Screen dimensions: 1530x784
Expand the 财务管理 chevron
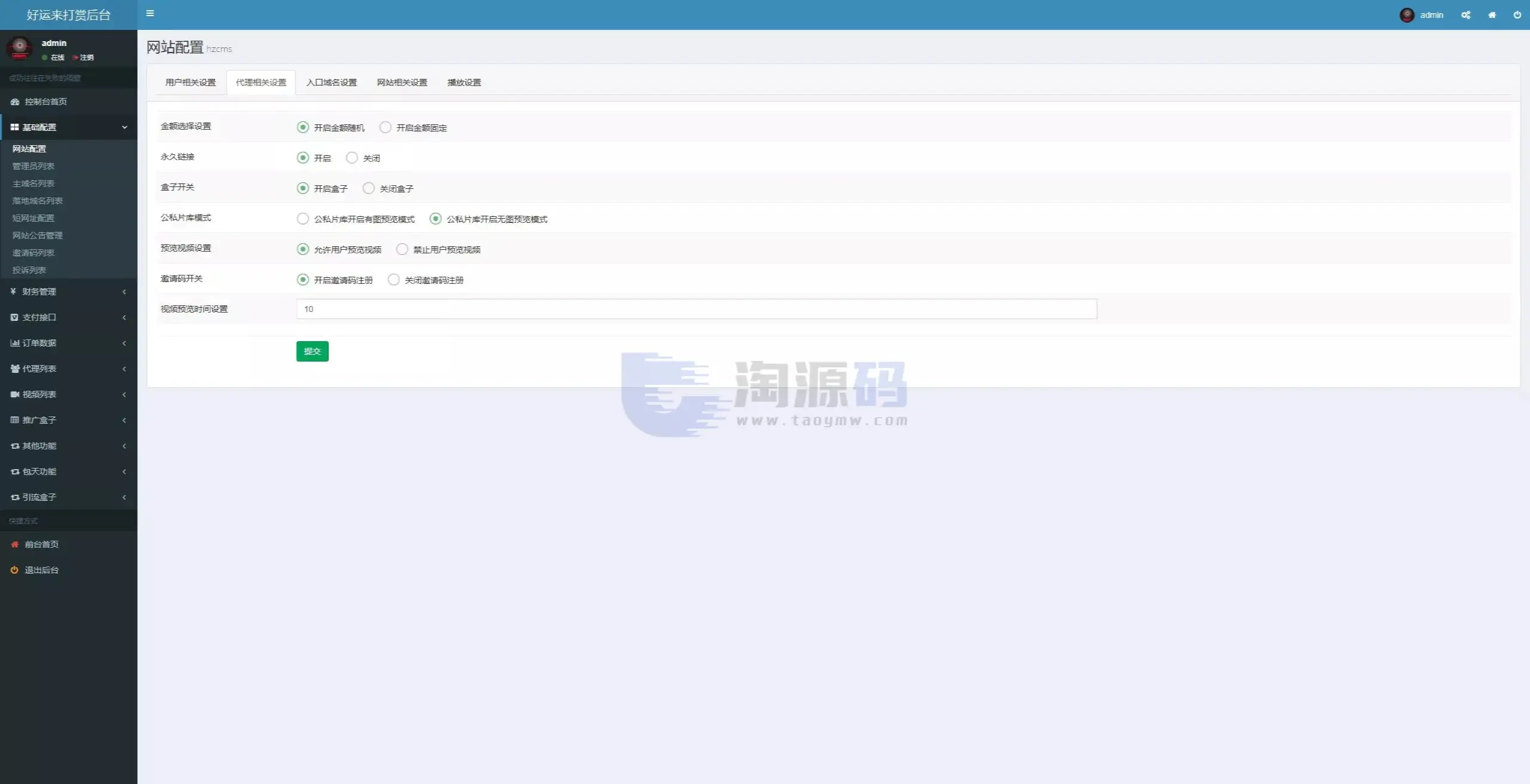tap(124, 292)
